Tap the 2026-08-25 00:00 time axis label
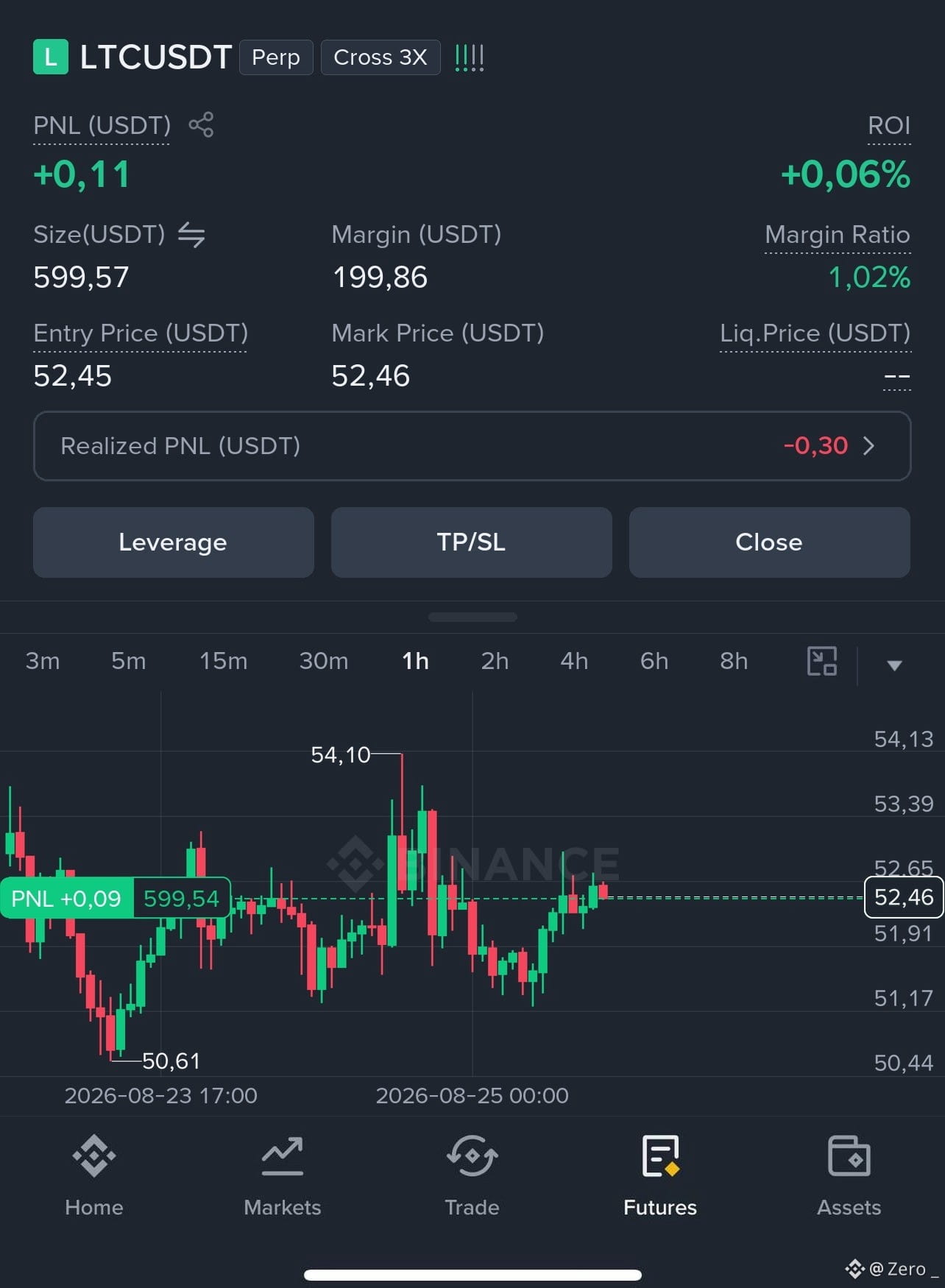 pos(472,1095)
